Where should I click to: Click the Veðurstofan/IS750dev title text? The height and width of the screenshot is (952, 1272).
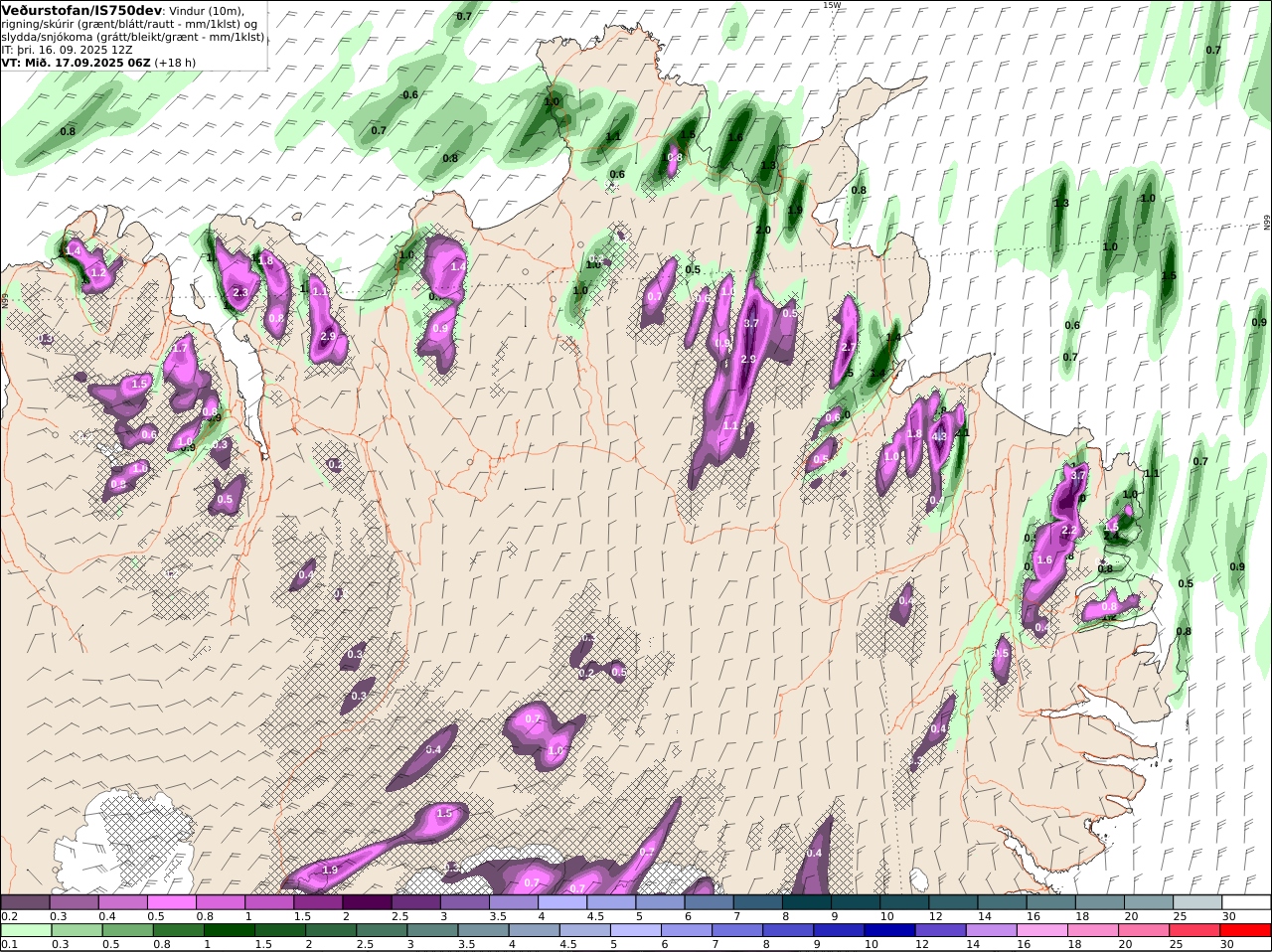82,10
